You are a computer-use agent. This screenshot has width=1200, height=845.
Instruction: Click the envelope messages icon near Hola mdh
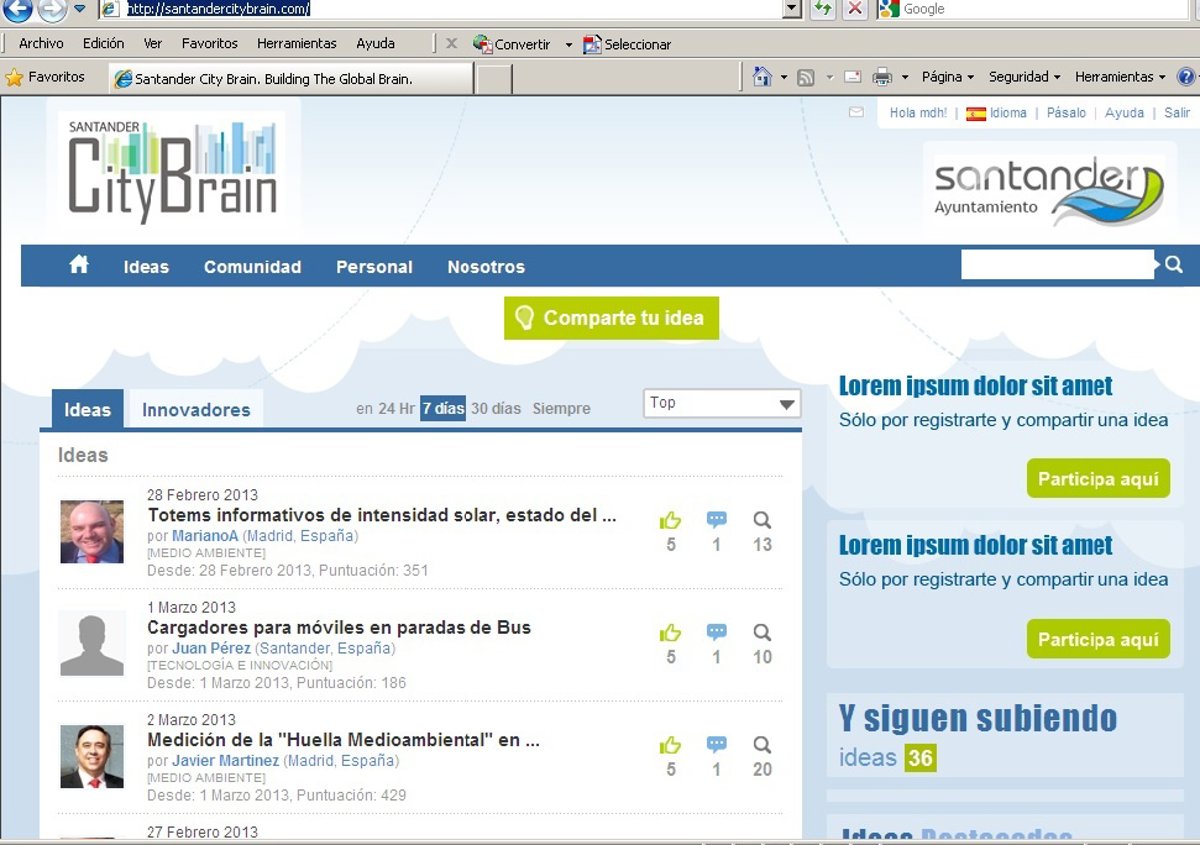(x=856, y=113)
